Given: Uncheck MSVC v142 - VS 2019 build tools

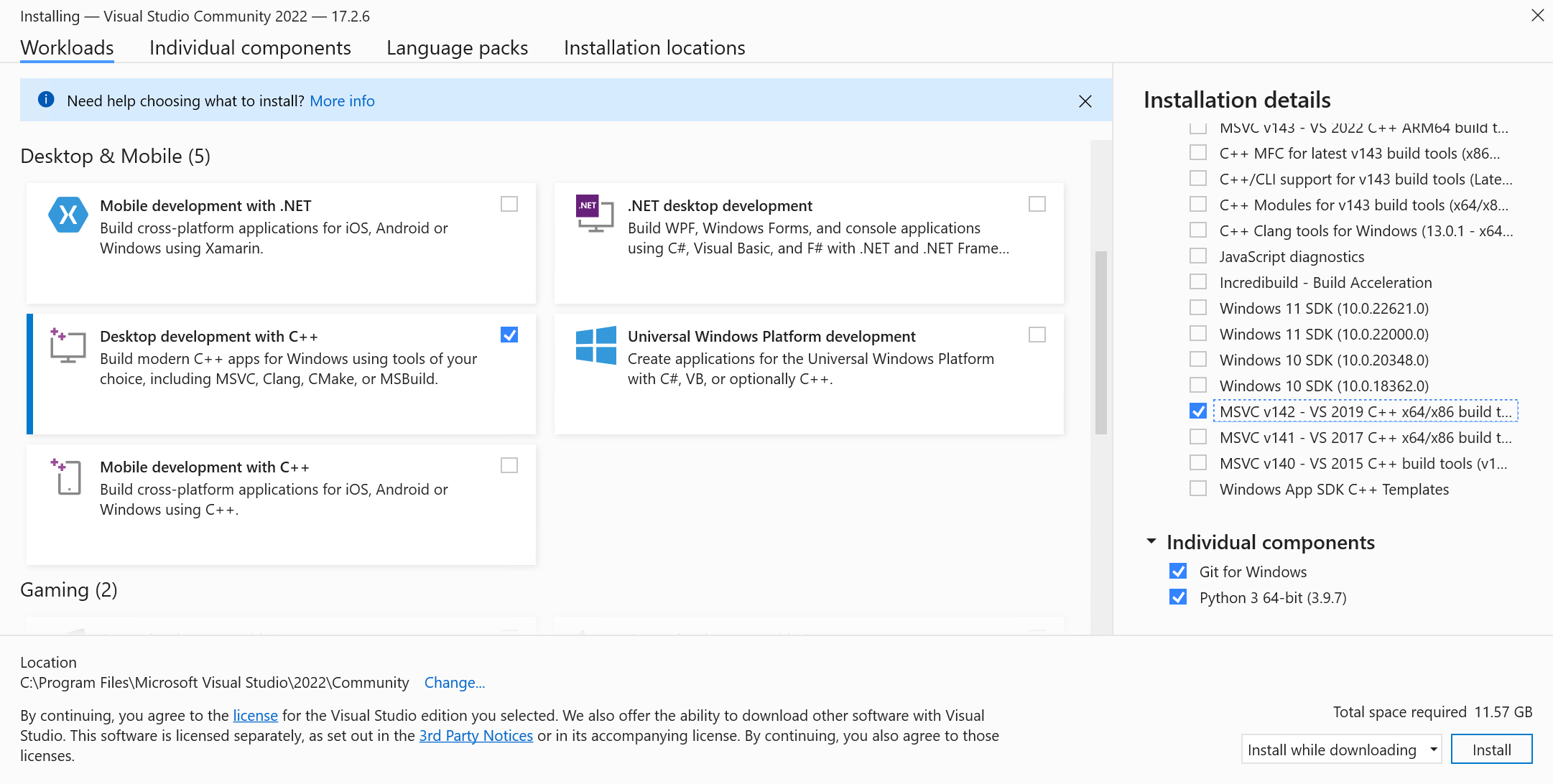Looking at the screenshot, I should (1198, 411).
